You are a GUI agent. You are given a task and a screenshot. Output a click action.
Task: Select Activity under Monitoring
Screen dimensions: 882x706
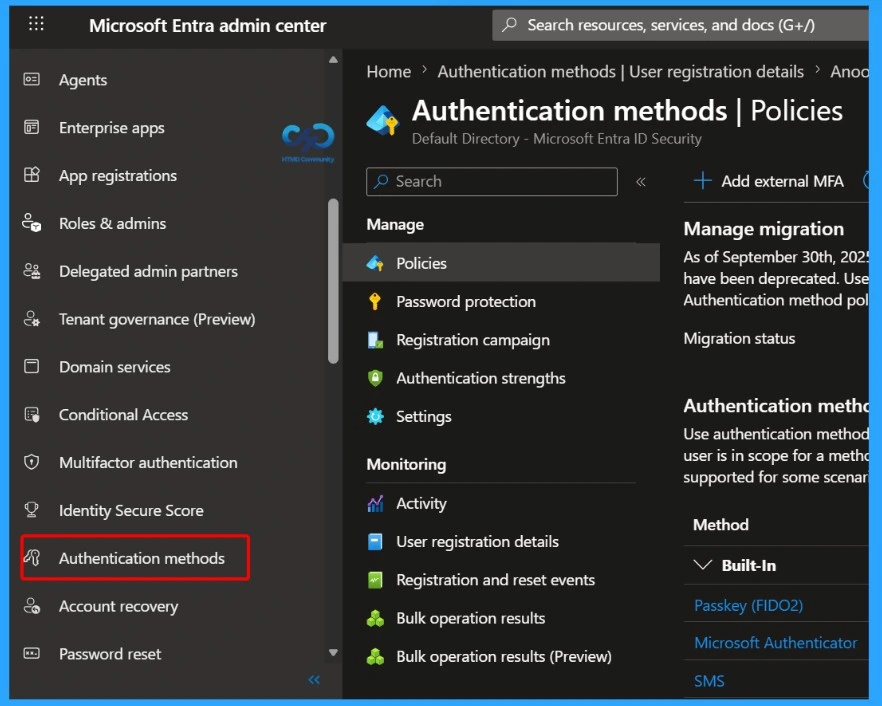pos(421,503)
